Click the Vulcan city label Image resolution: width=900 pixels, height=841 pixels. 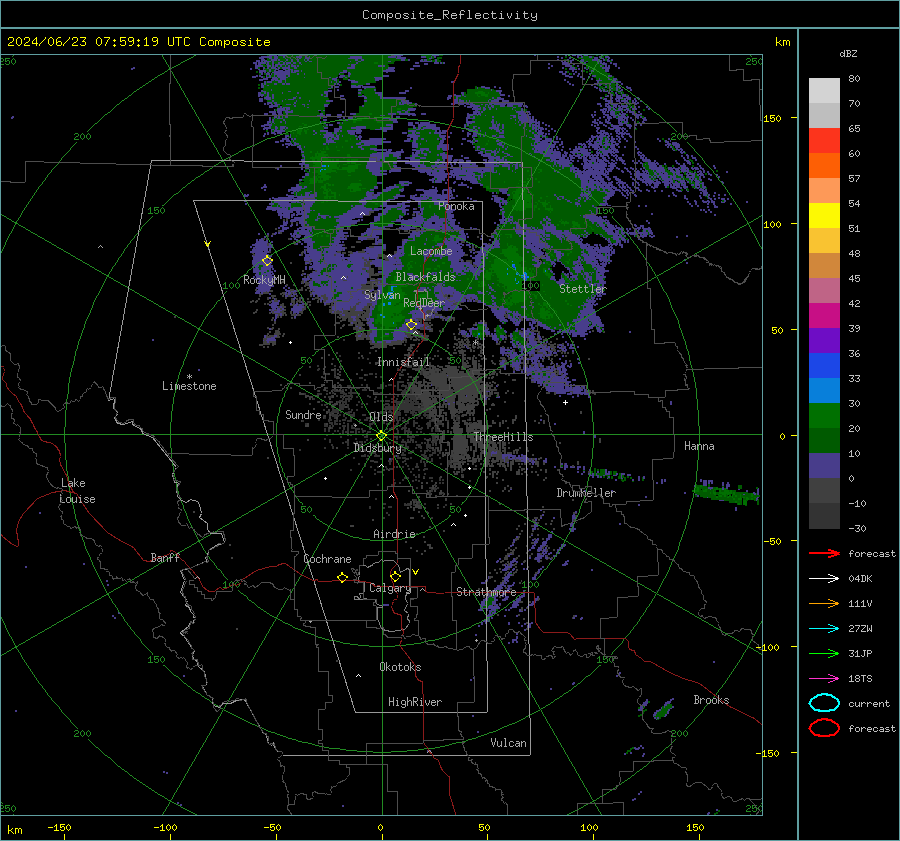pos(509,743)
